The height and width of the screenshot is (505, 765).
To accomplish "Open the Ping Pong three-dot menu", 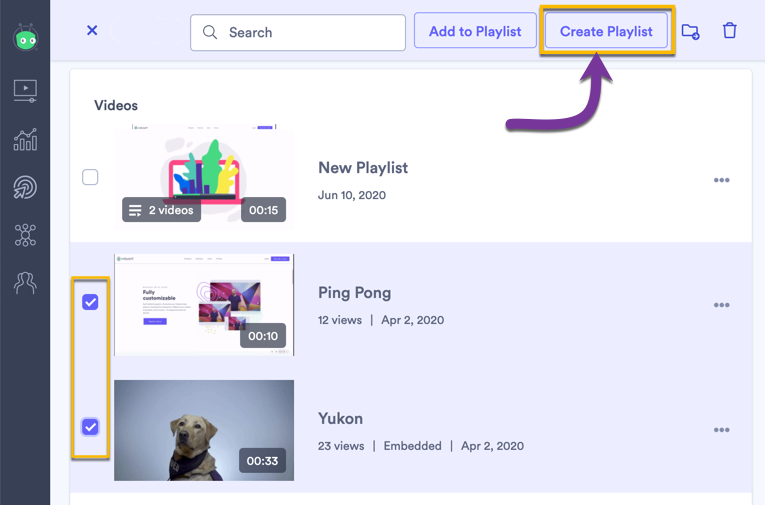I will click(722, 305).
